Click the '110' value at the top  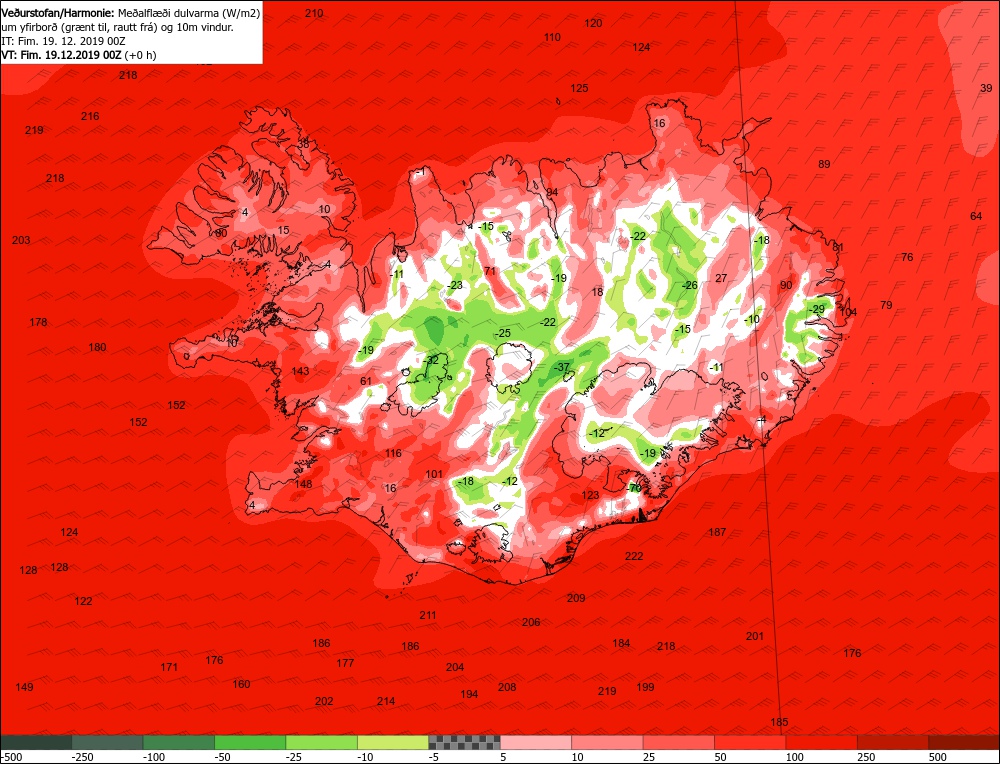[552, 37]
